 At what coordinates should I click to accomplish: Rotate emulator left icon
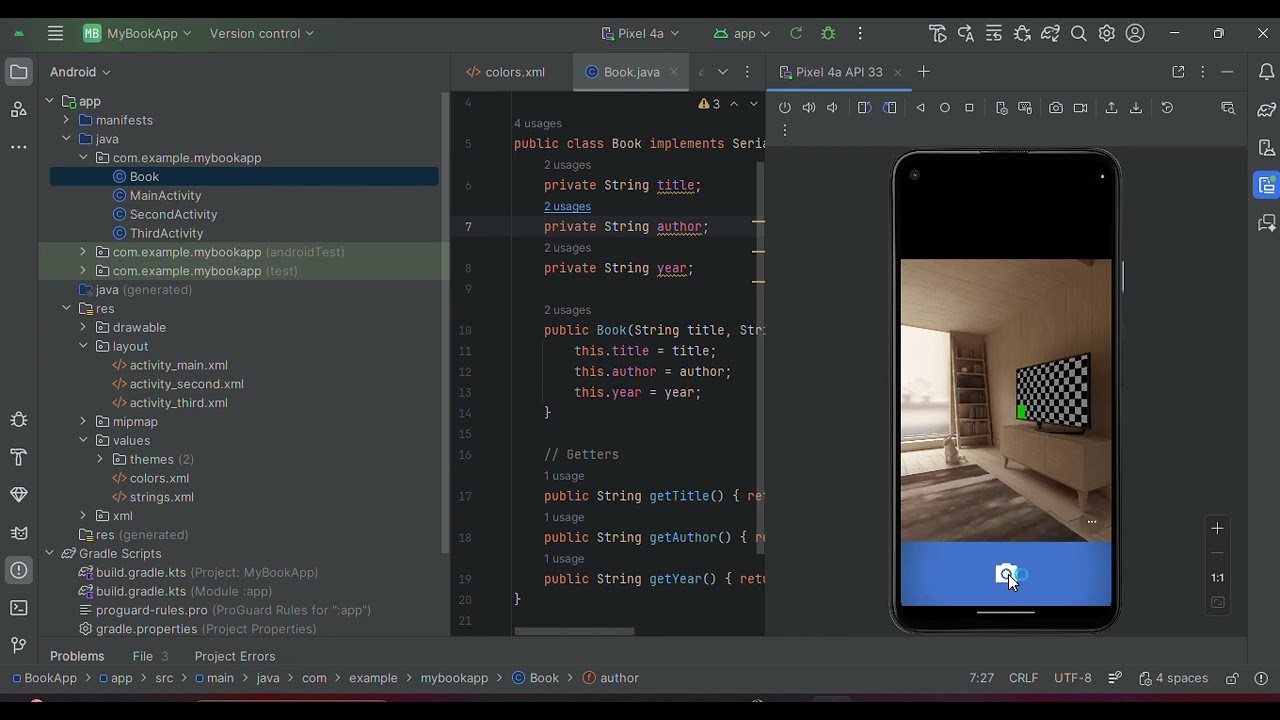tap(865, 108)
